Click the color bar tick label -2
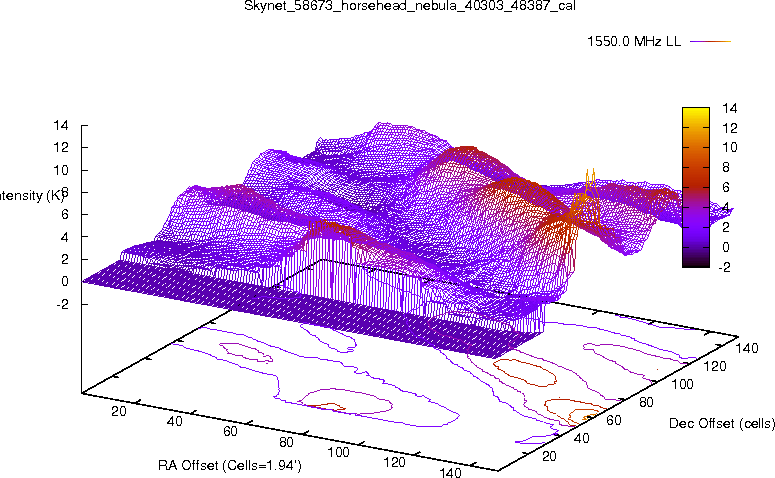Screen dimensions: 775x478 (725, 266)
